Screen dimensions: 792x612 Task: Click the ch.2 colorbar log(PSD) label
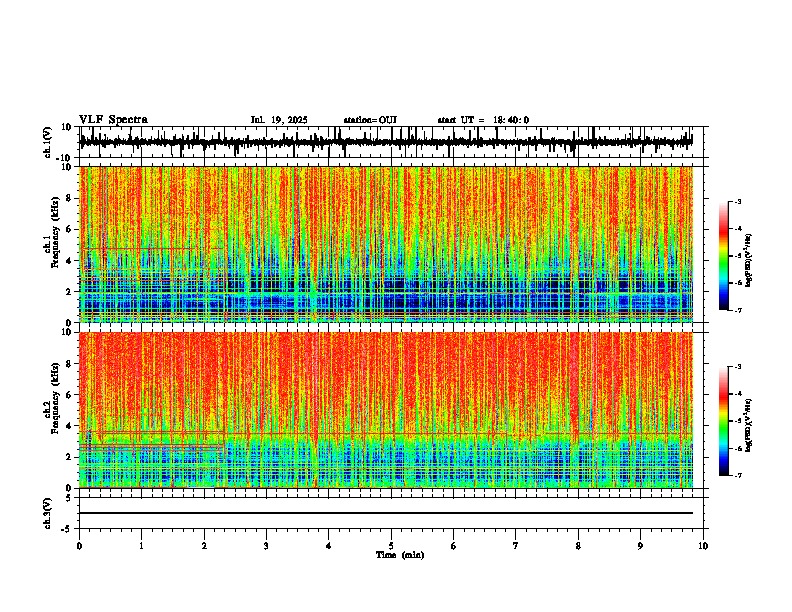tap(748, 426)
